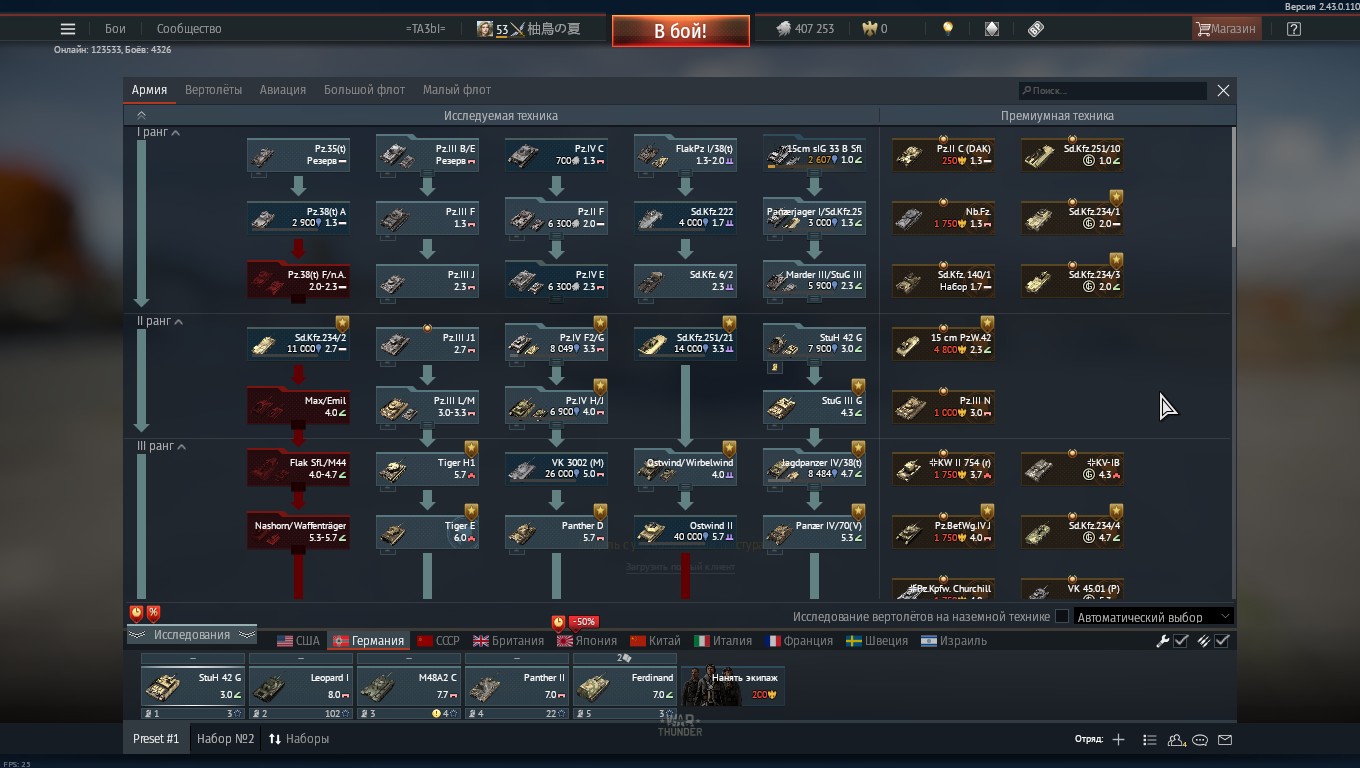Screen dimensions: 1360x768
Task: Select the Leopard I crew slot
Action: point(301,687)
